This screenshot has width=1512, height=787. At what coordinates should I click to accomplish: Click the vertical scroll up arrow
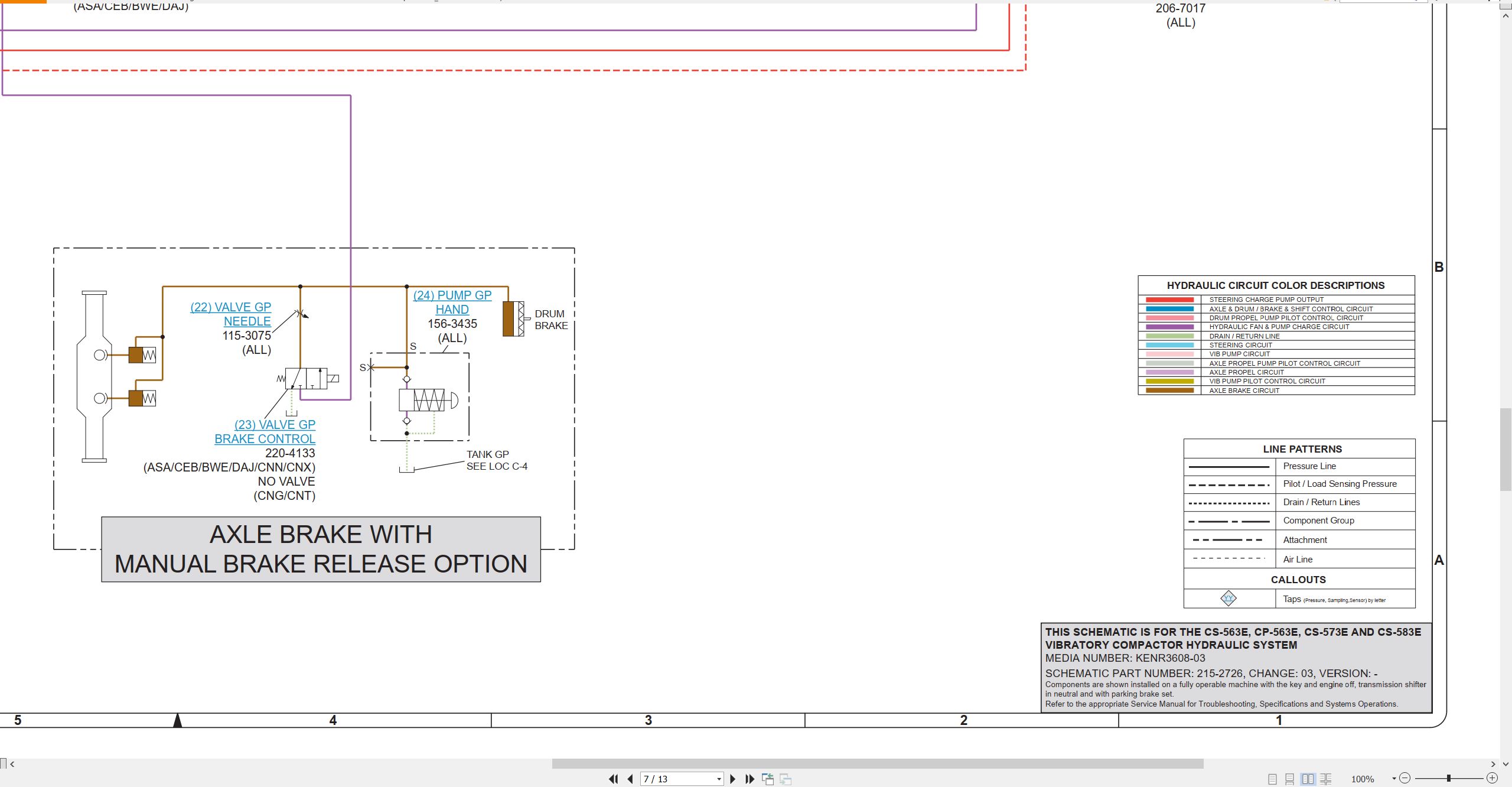[1506, 15]
